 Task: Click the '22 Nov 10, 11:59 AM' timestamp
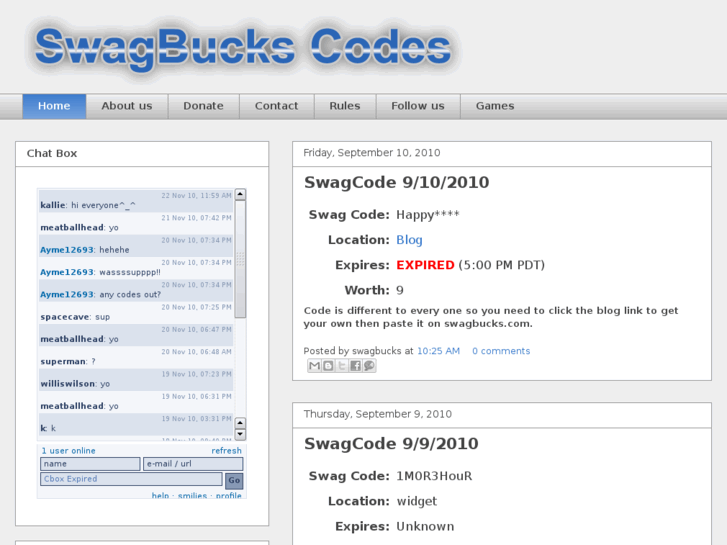click(196, 196)
